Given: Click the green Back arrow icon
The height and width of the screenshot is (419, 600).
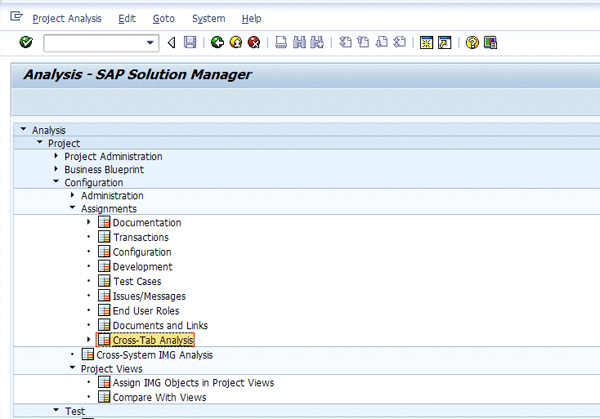Looking at the screenshot, I should (x=217, y=43).
